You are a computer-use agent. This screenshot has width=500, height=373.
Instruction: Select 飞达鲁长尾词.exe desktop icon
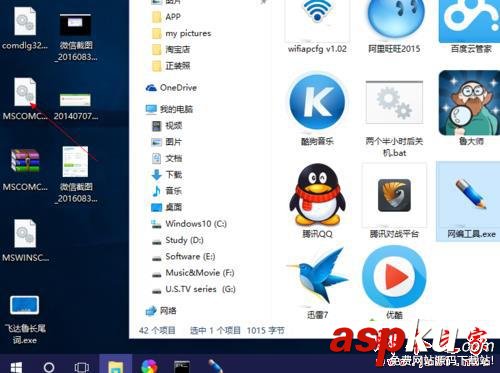point(25,320)
